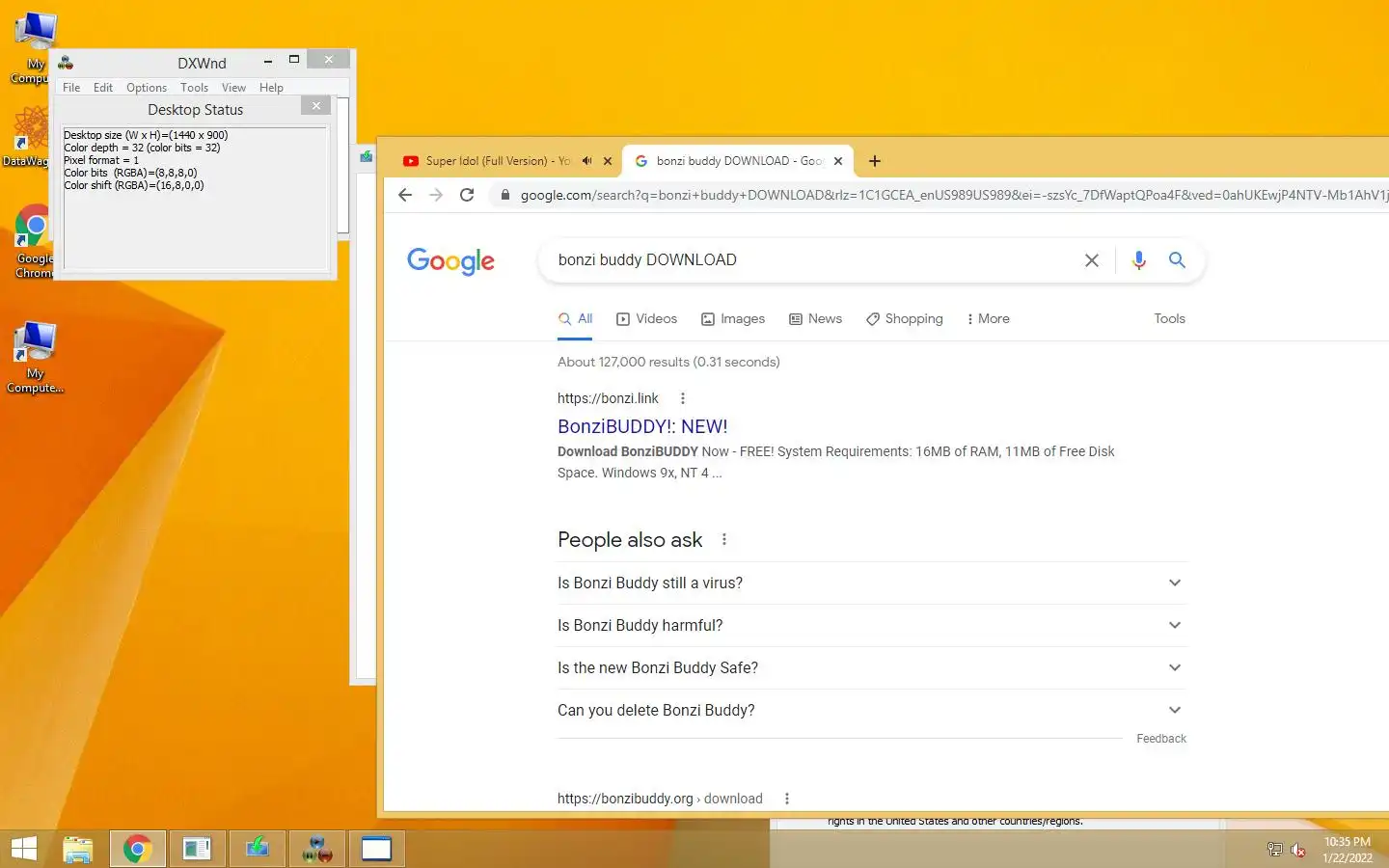
Task: Click the lower My Computer desktop shortcut
Action: pos(36,357)
